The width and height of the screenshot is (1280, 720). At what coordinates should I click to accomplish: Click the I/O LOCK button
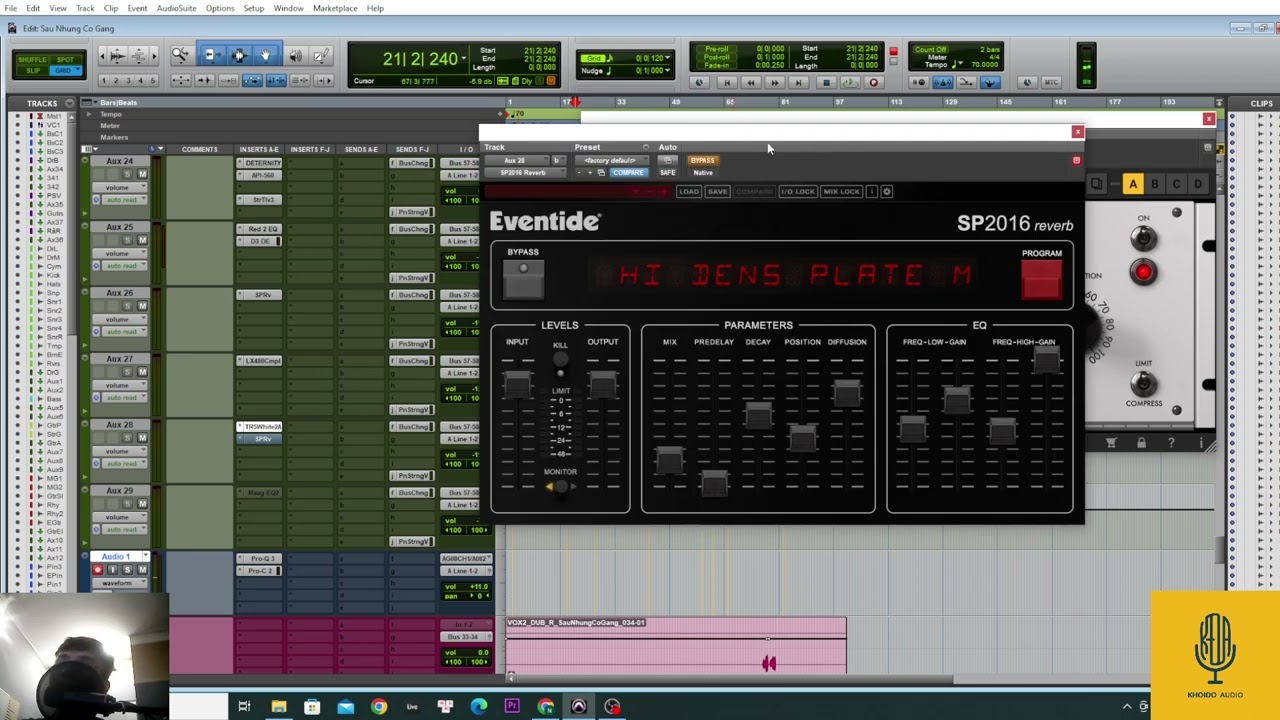pyautogui.click(x=798, y=191)
